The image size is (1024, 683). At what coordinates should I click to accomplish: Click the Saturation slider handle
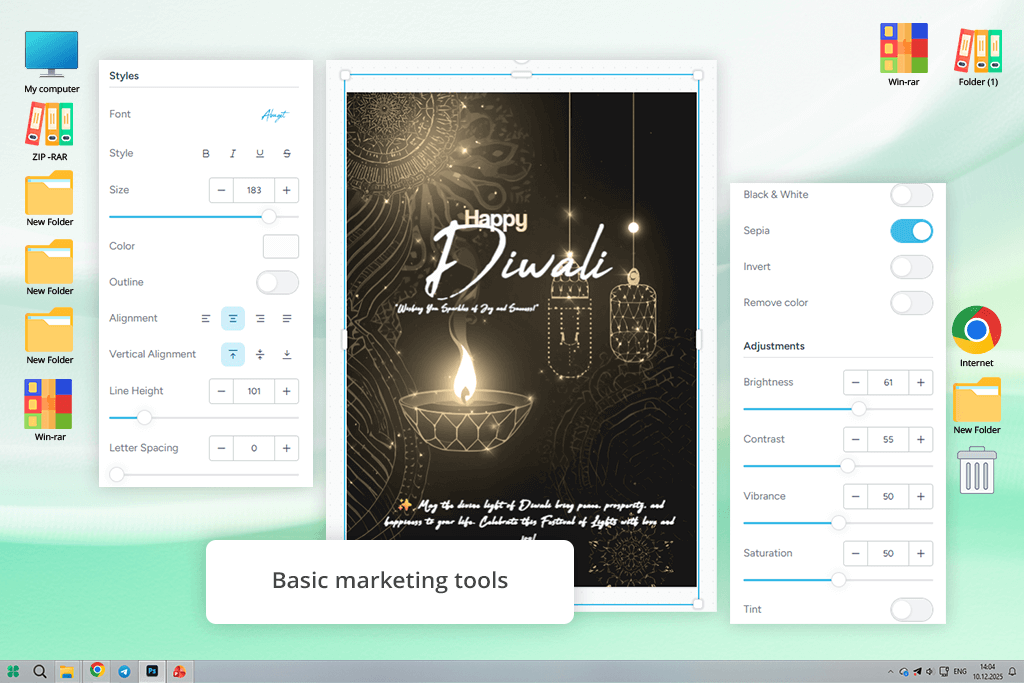coord(839,580)
